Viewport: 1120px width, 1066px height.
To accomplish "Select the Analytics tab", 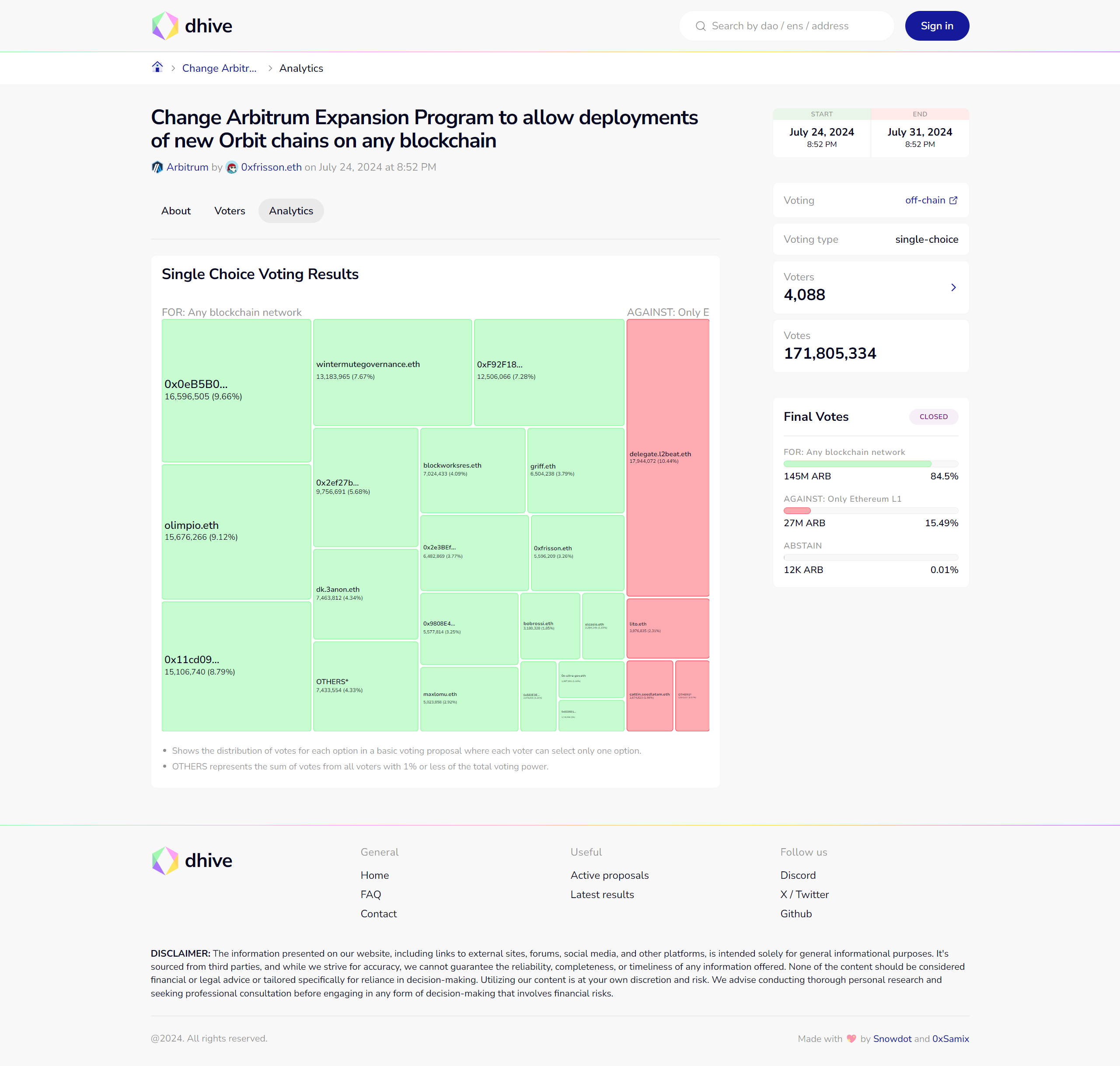I will click(291, 211).
